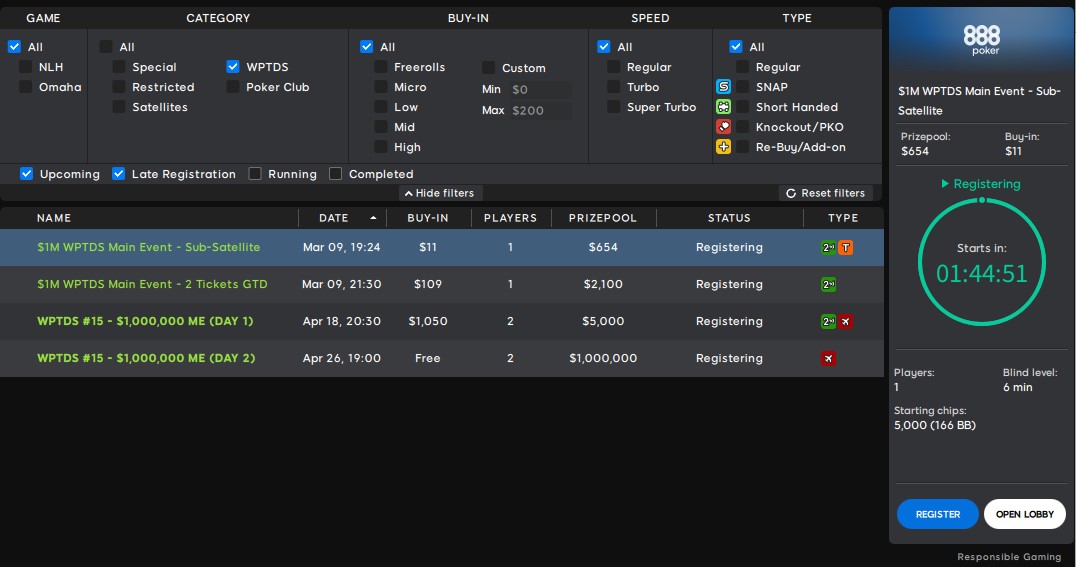Check the Category All checkbox
The image size is (1076, 567).
(106, 47)
